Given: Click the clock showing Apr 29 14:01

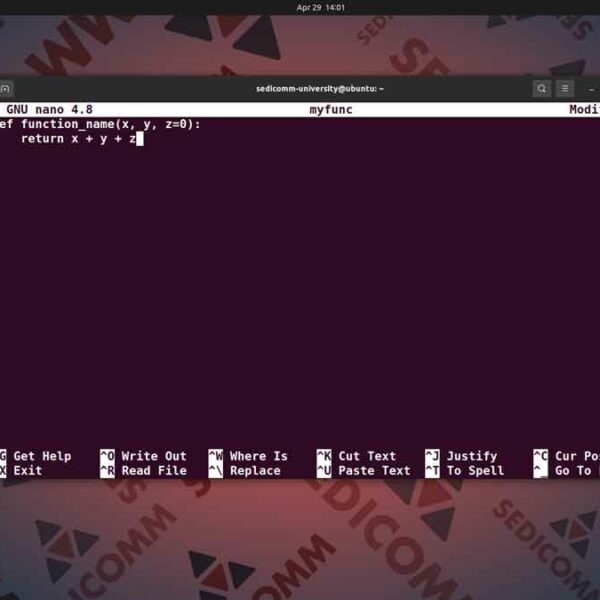Looking at the screenshot, I should tap(321, 8).
